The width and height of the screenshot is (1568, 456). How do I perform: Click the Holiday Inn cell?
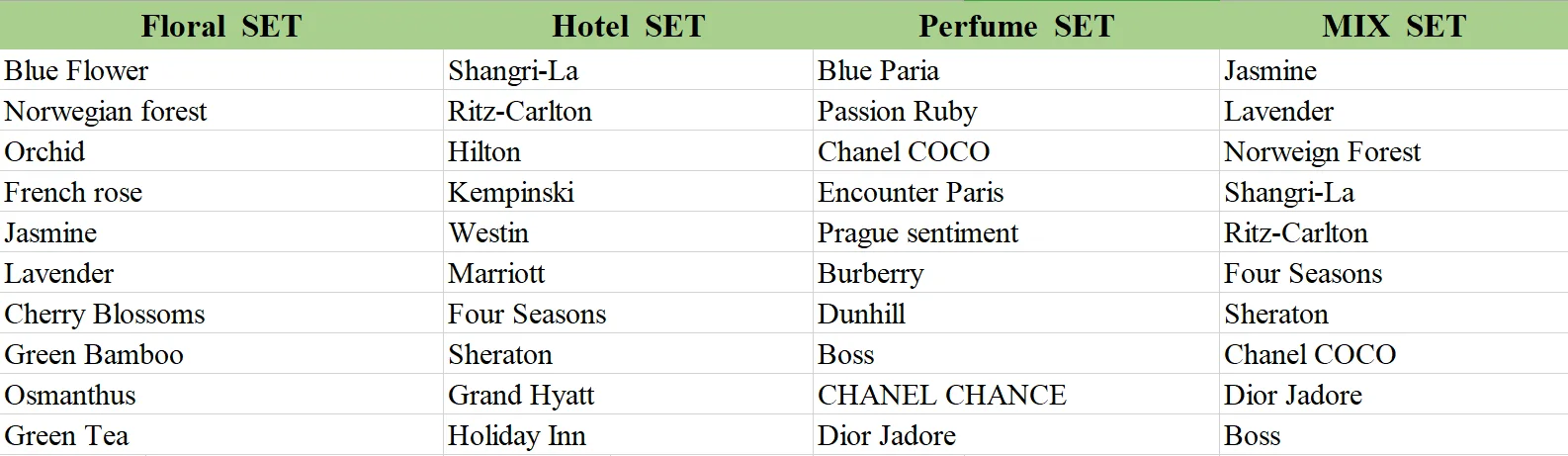coord(628,435)
